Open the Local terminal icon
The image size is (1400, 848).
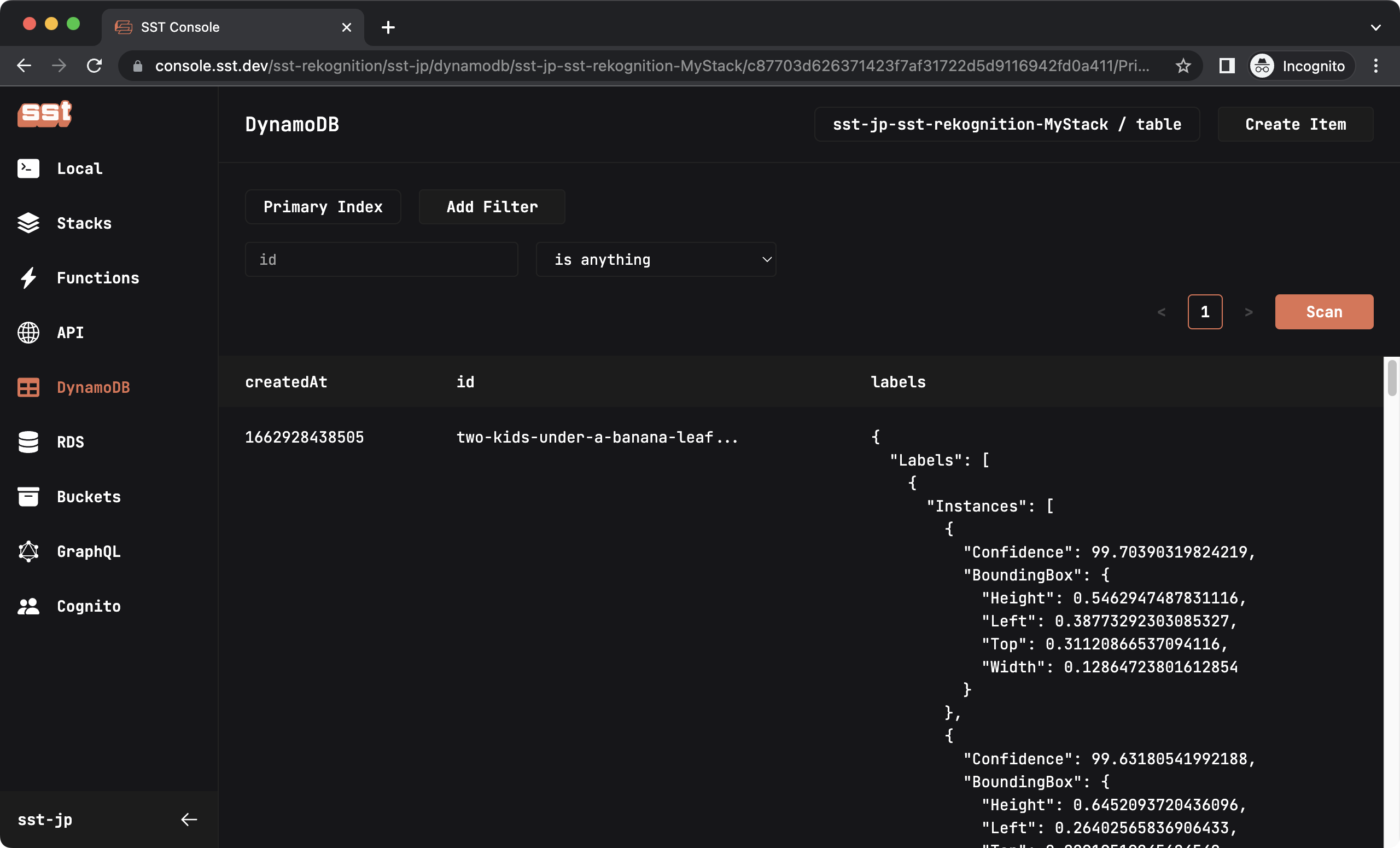[28, 169]
